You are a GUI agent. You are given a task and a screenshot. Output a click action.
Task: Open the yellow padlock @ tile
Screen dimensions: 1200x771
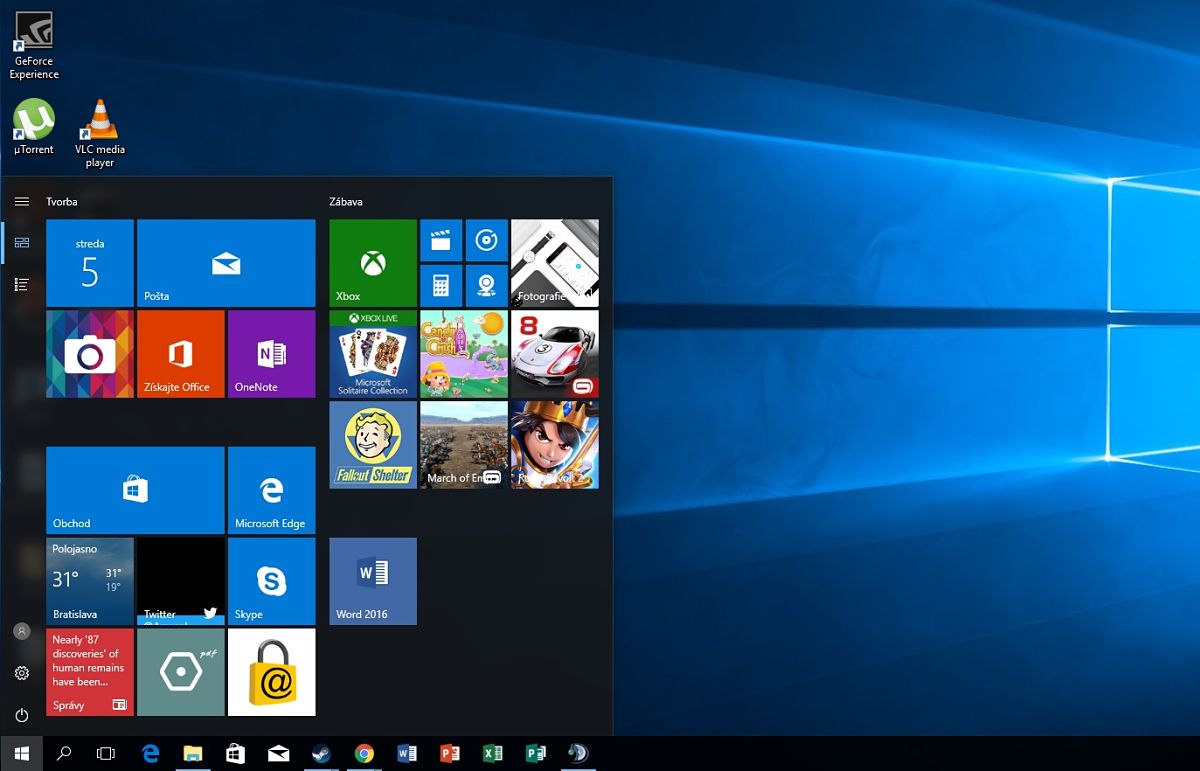(x=272, y=672)
